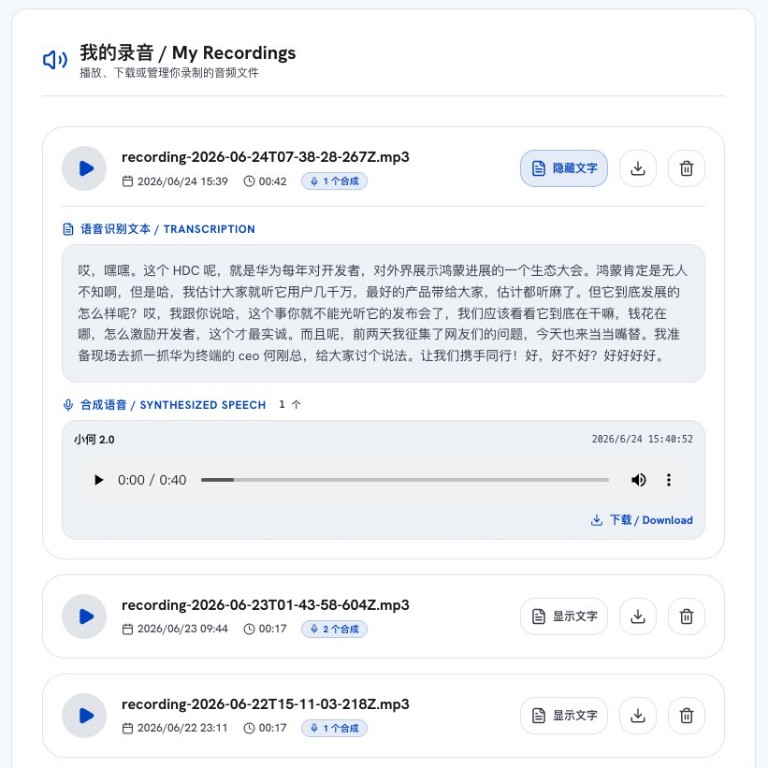Delete the 2026-06-24T07-38-28 recording
Screen dimensions: 768x768
(x=686, y=168)
